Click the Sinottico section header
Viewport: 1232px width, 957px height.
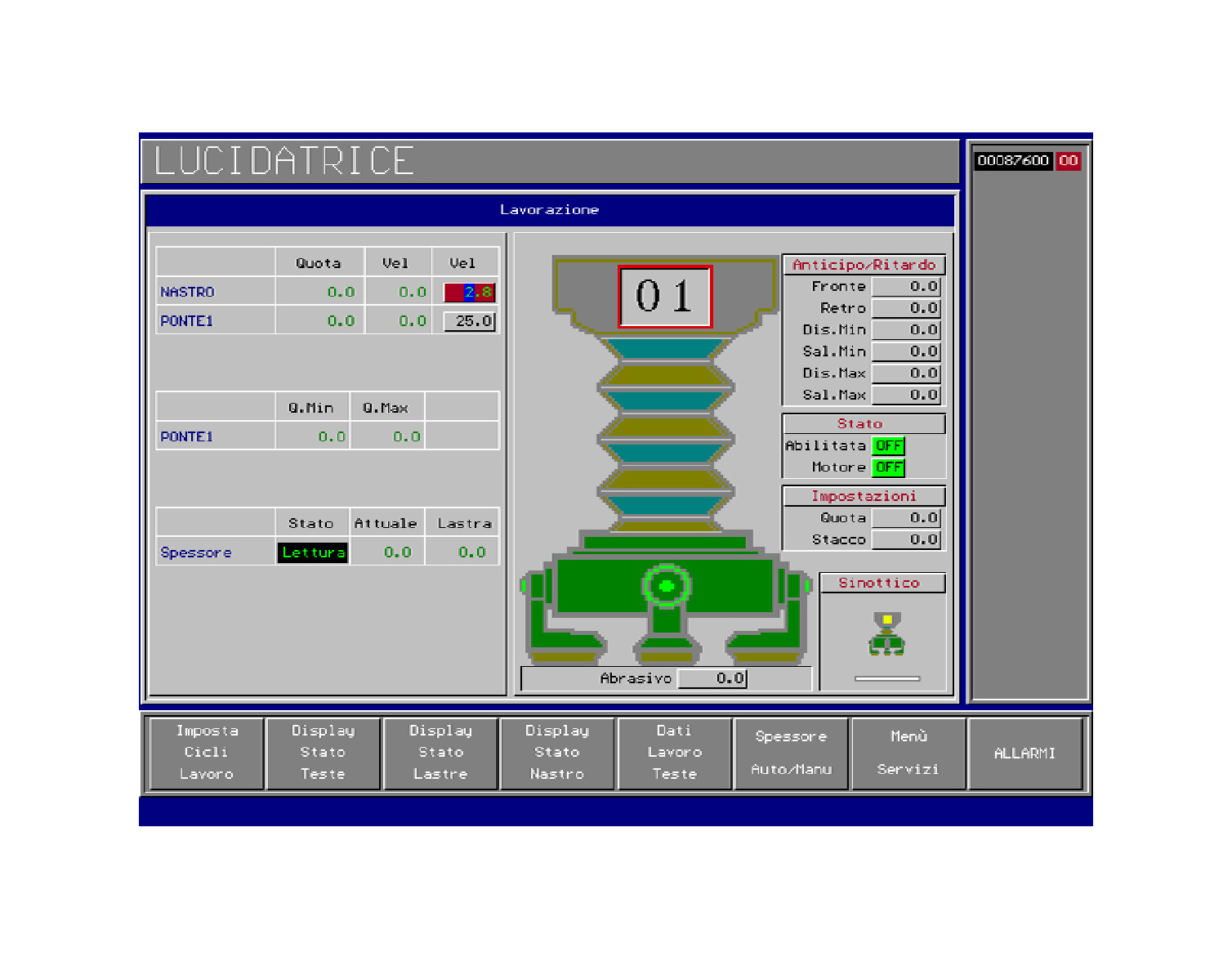[882, 583]
